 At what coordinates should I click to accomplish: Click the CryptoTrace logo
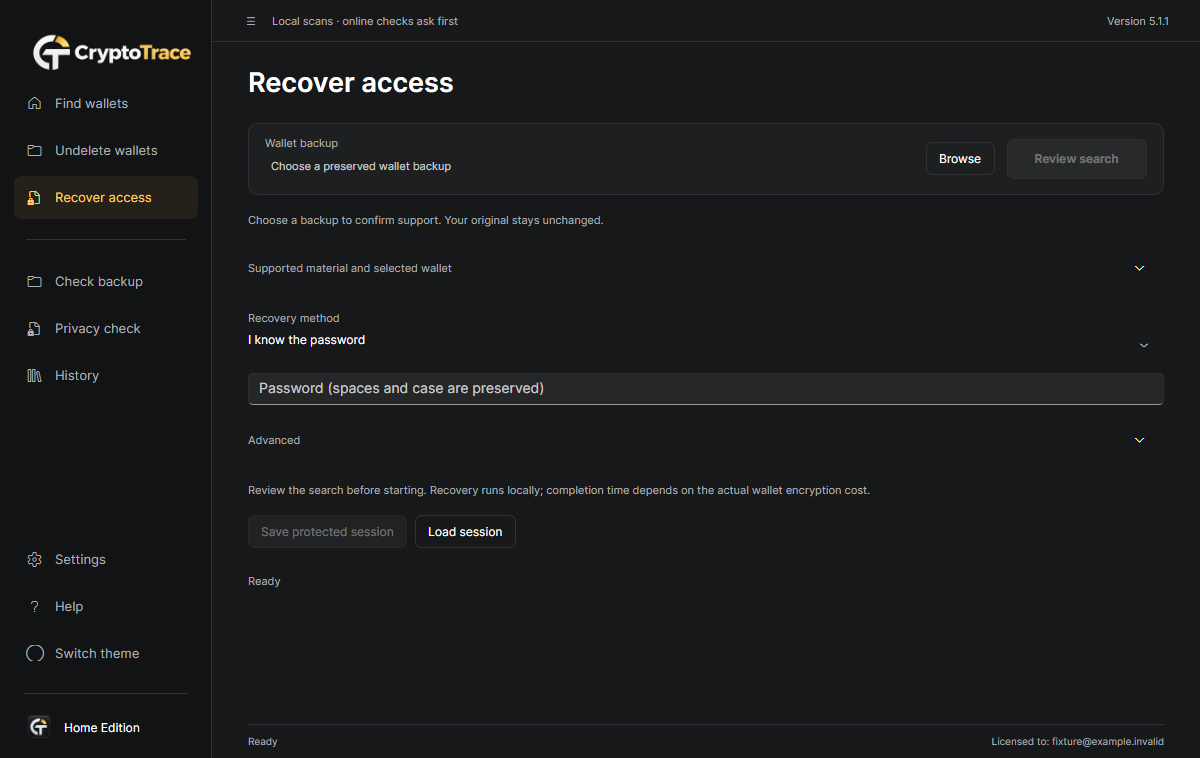(x=111, y=52)
